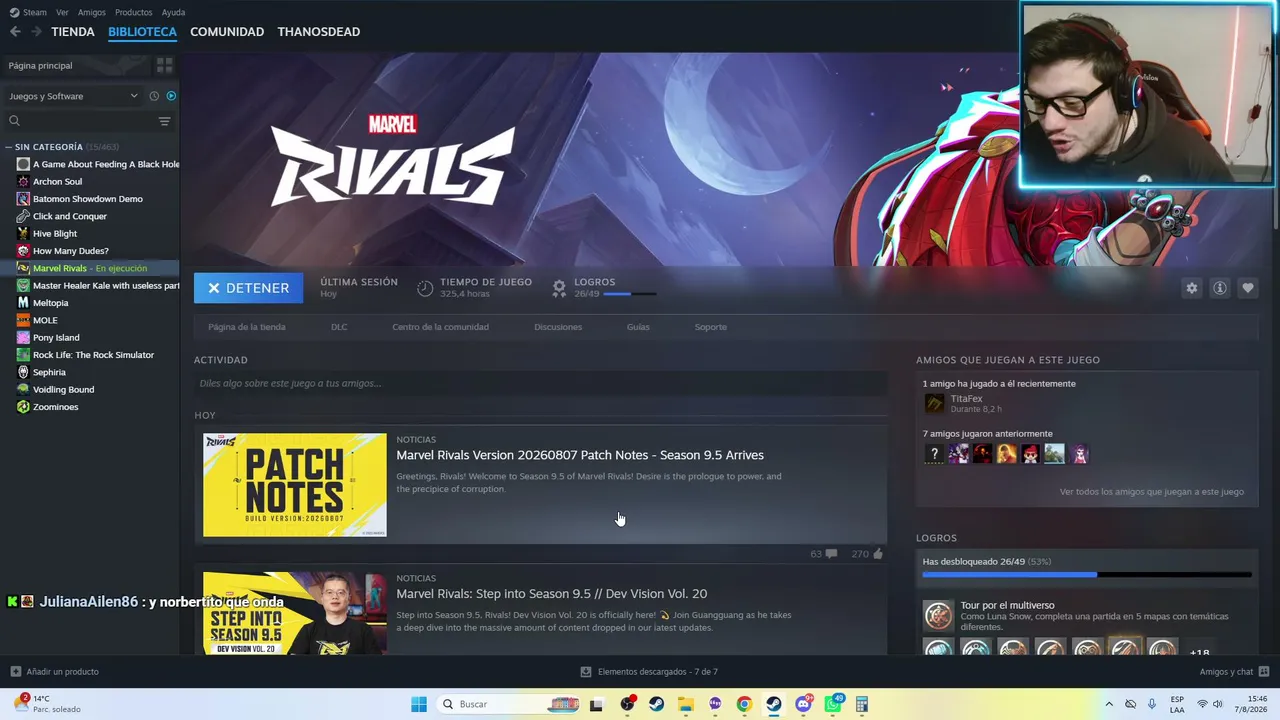
Task: Open Marvel Rivals settings gear
Action: (x=1191, y=288)
